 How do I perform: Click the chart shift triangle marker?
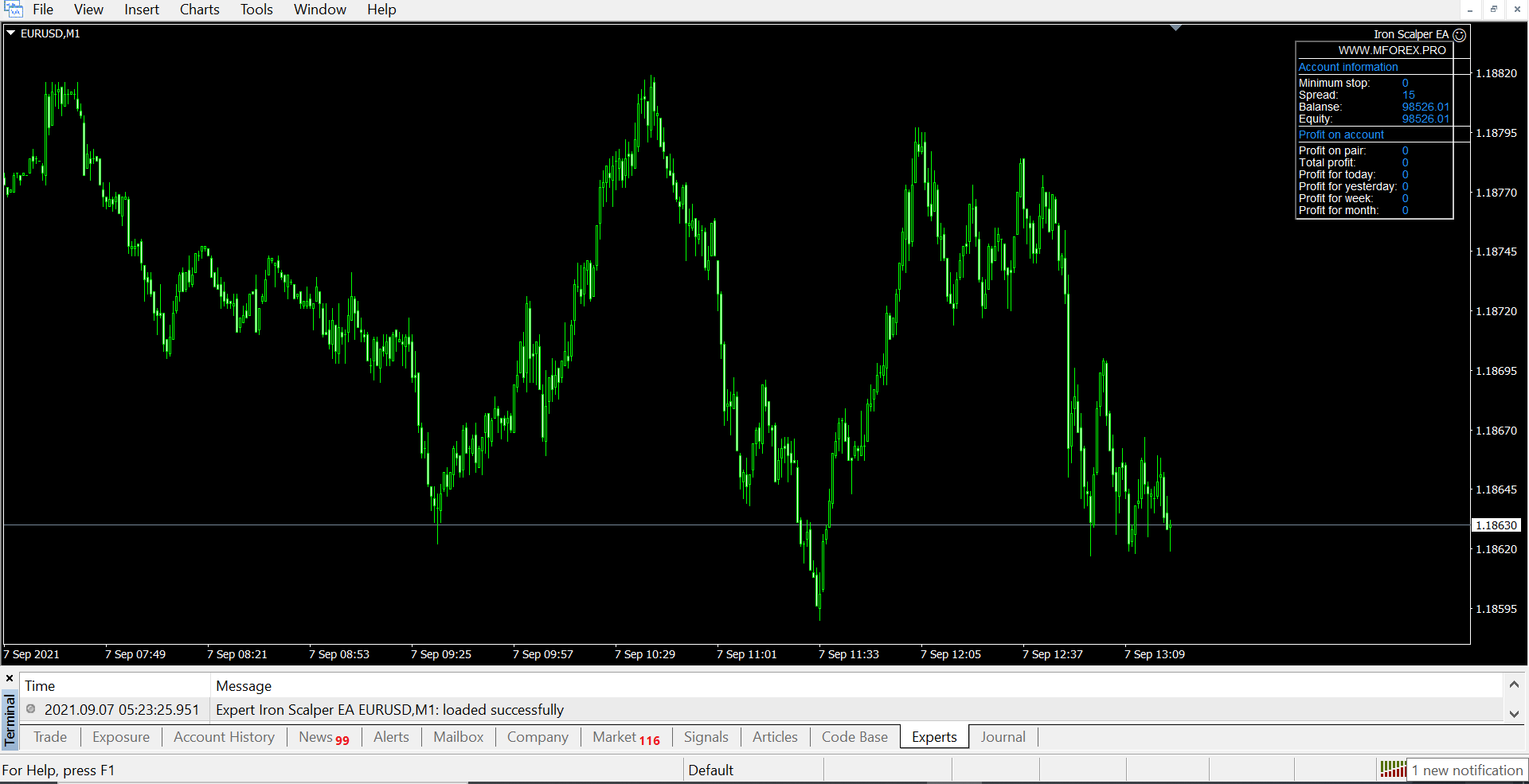(1175, 28)
